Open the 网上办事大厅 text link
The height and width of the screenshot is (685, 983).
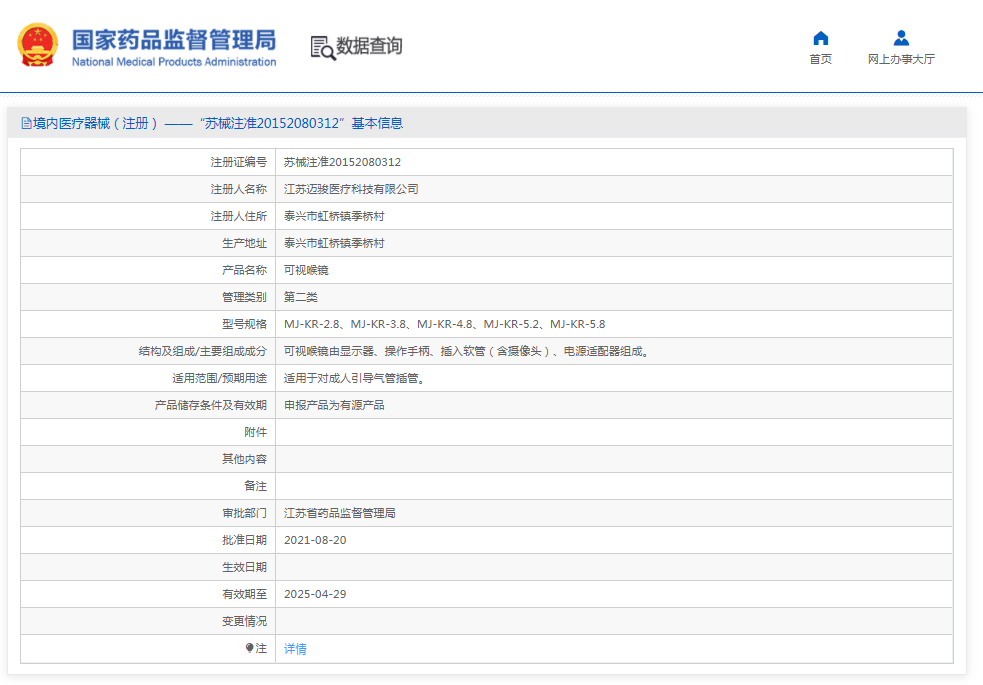(901, 60)
